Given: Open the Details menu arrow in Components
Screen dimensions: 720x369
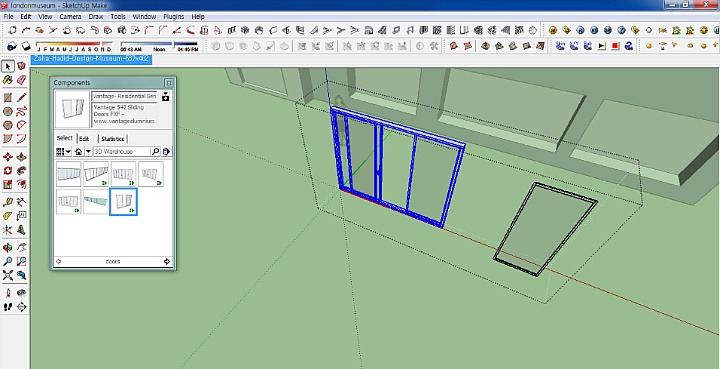Looking at the screenshot, I should coord(166,151).
